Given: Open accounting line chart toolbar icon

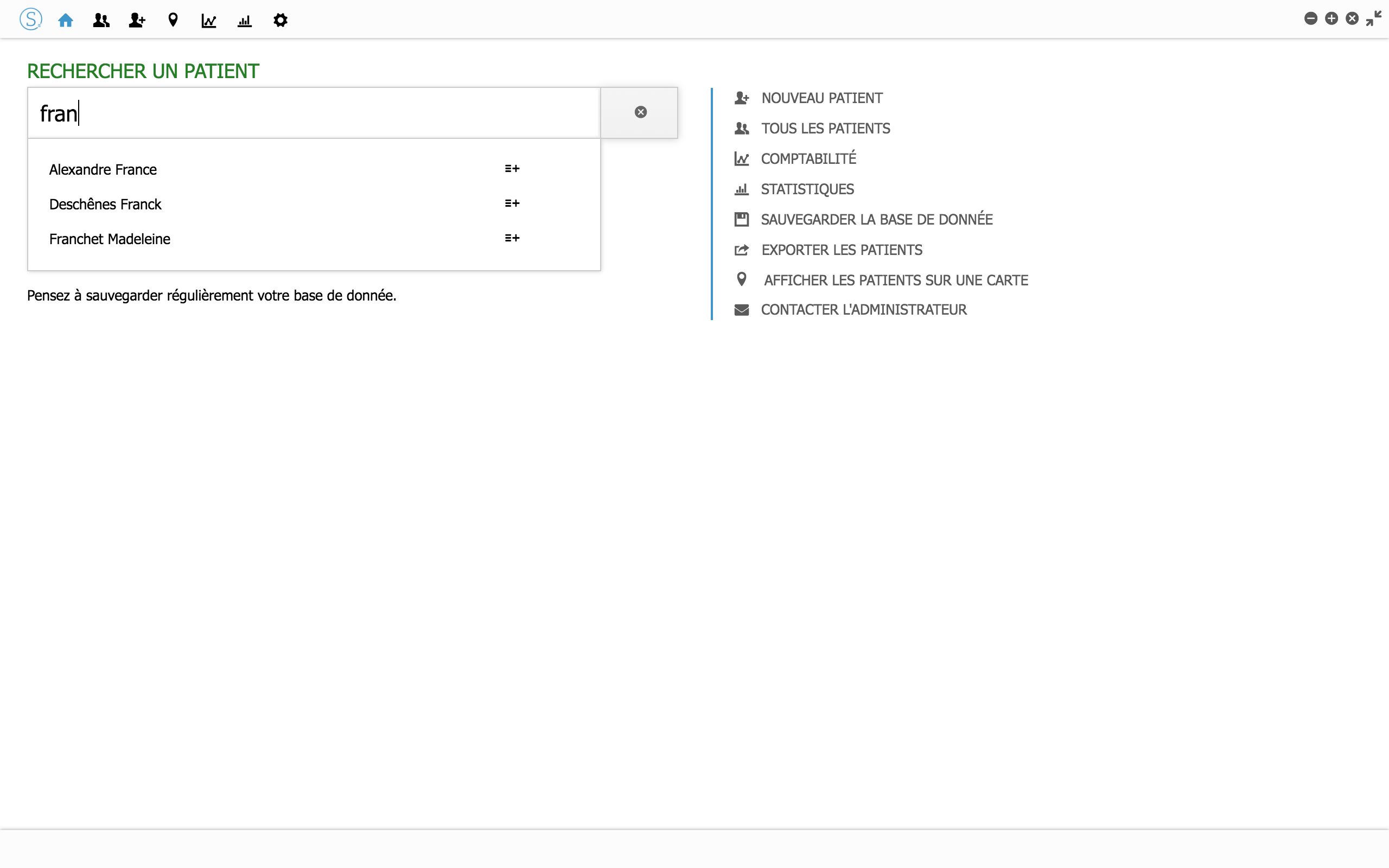Looking at the screenshot, I should pyautogui.click(x=208, y=21).
